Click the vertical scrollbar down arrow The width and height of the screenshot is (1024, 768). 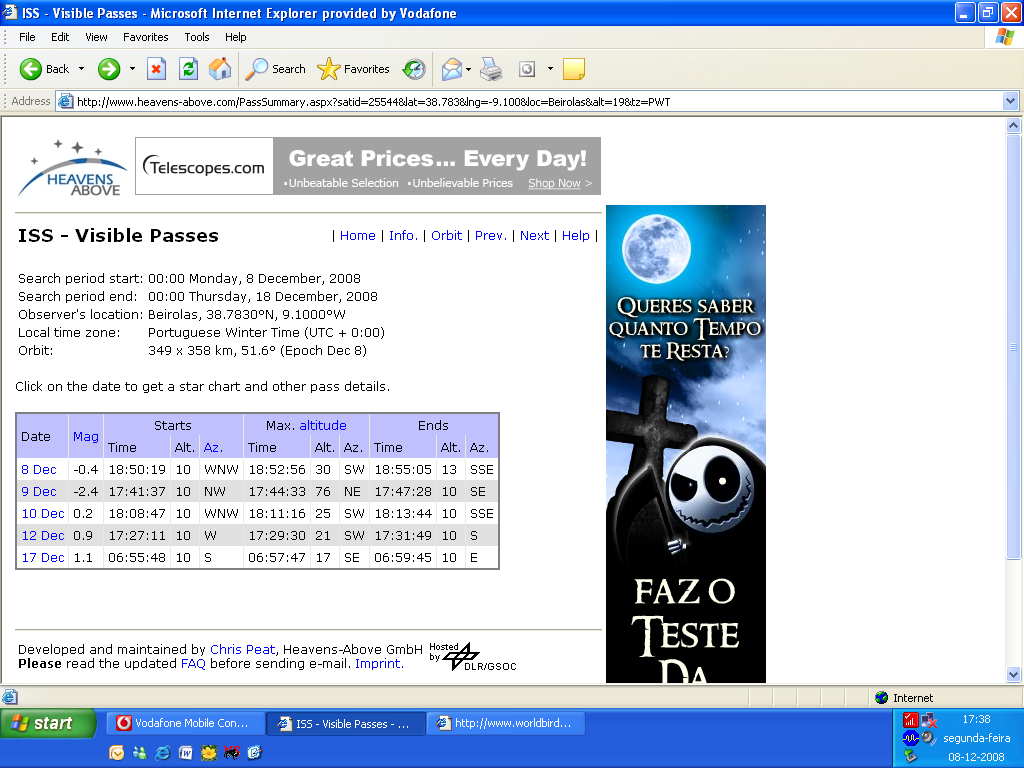[1013, 675]
